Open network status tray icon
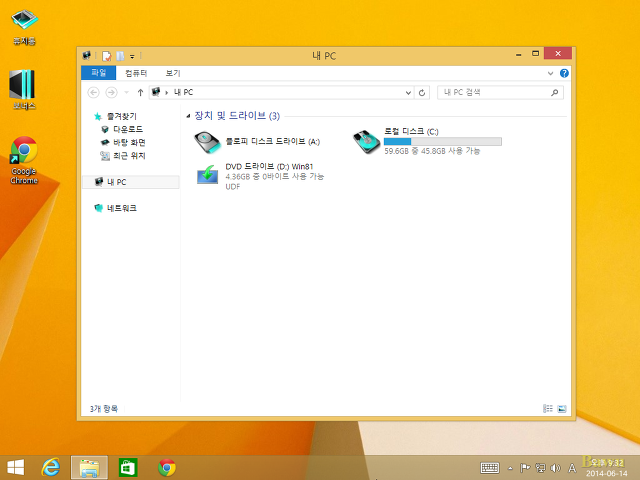The width and height of the screenshot is (640, 480). click(x=540, y=468)
